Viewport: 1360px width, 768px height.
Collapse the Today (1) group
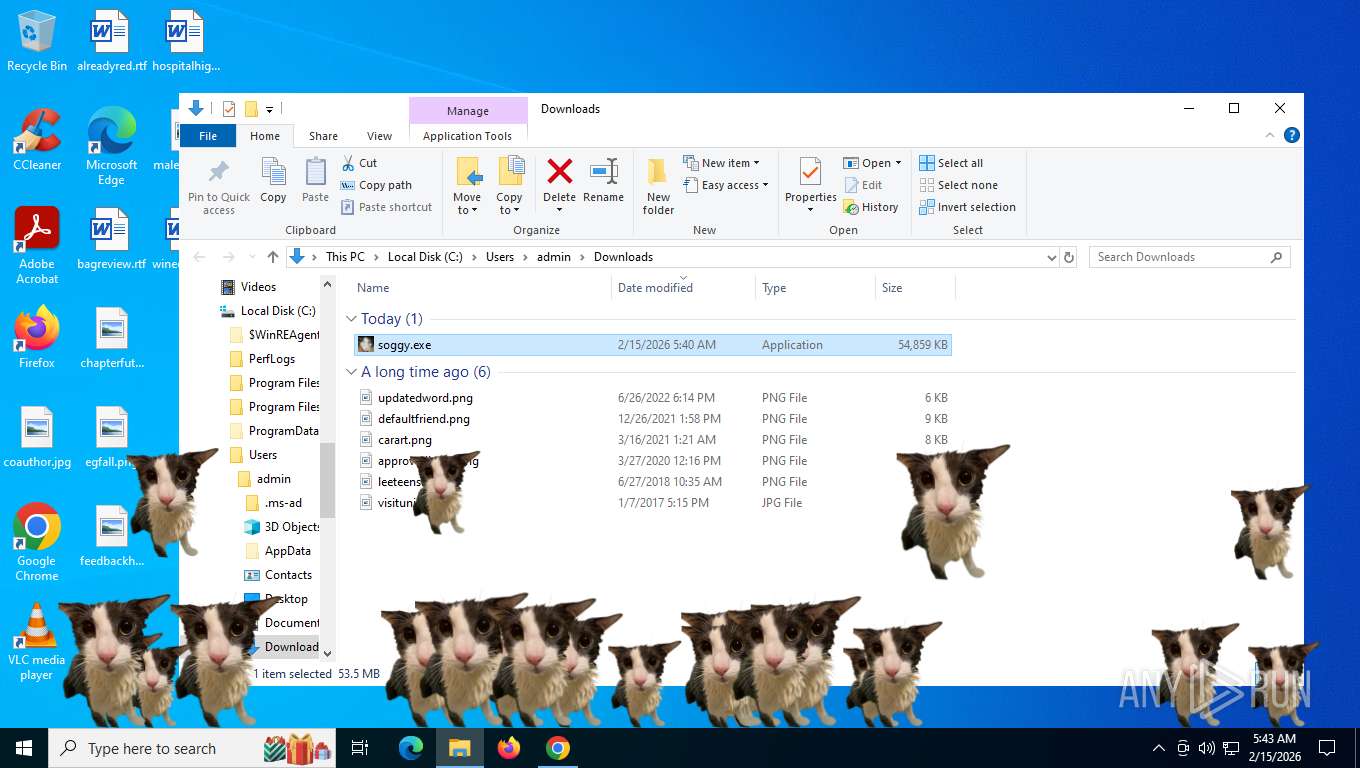click(x=351, y=319)
